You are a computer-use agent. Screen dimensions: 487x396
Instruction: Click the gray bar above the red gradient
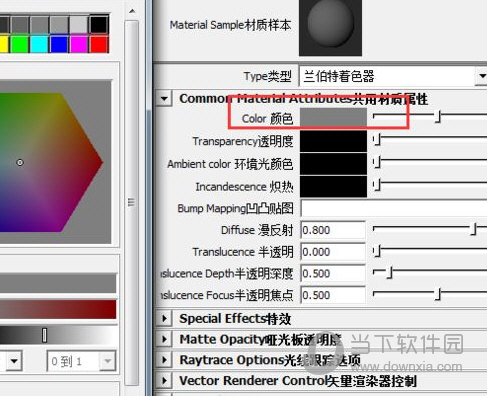58,283
